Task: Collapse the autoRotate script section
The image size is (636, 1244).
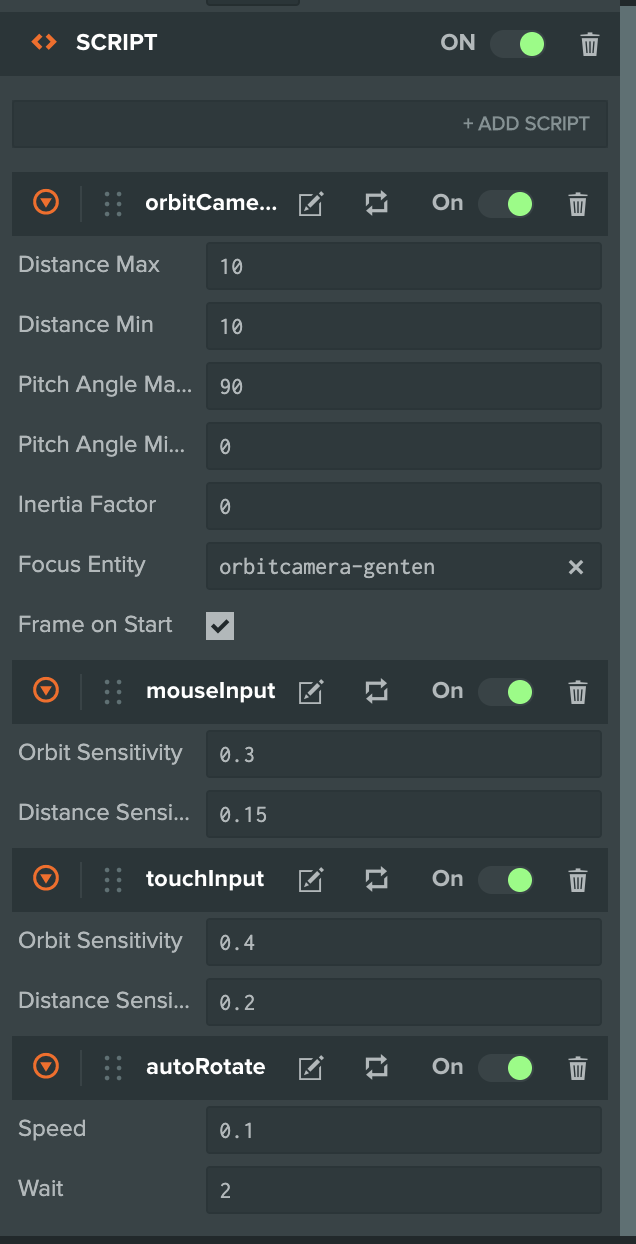Action: (46, 1066)
